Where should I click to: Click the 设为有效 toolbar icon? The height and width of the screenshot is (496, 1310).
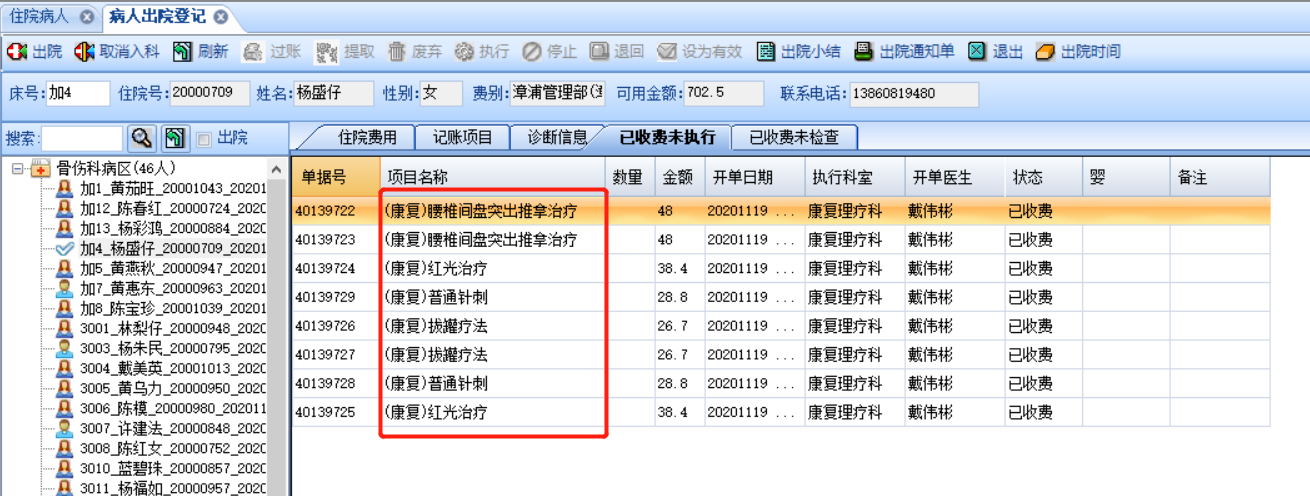667,51
